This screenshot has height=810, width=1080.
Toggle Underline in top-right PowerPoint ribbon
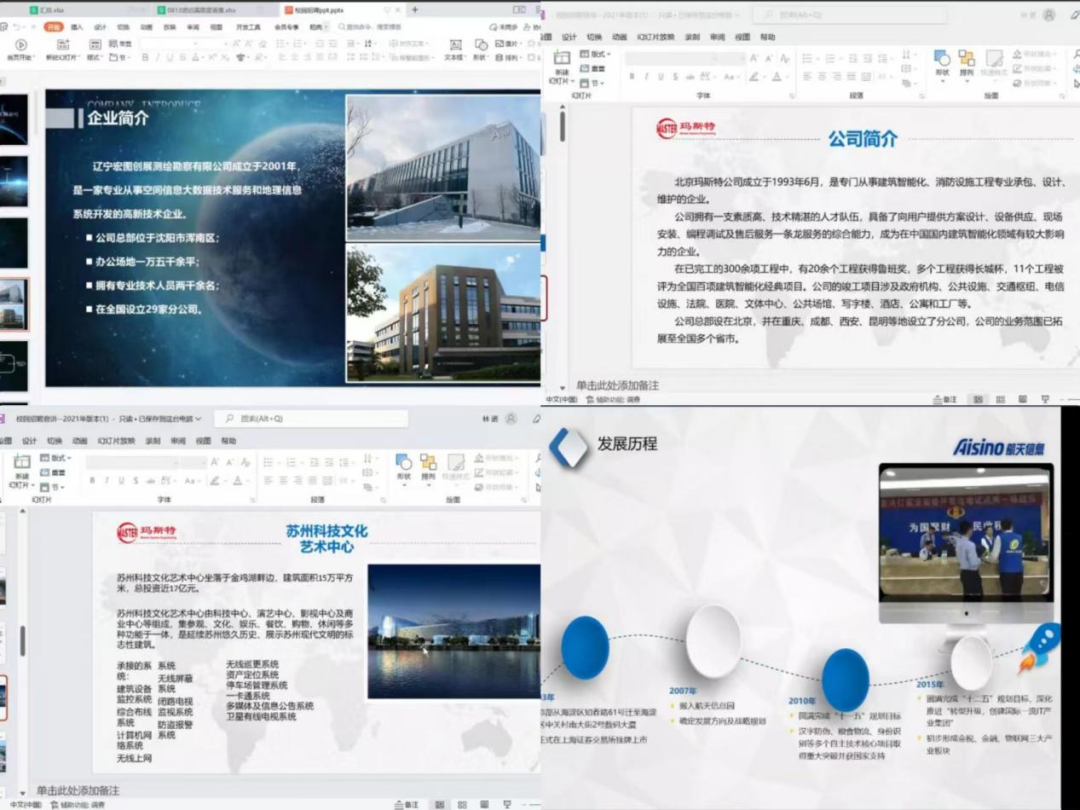661,76
